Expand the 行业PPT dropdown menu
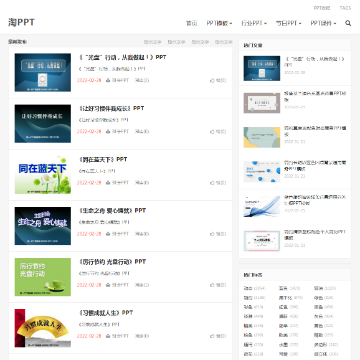This screenshot has height=360, width=360. [x=254, y=23]
